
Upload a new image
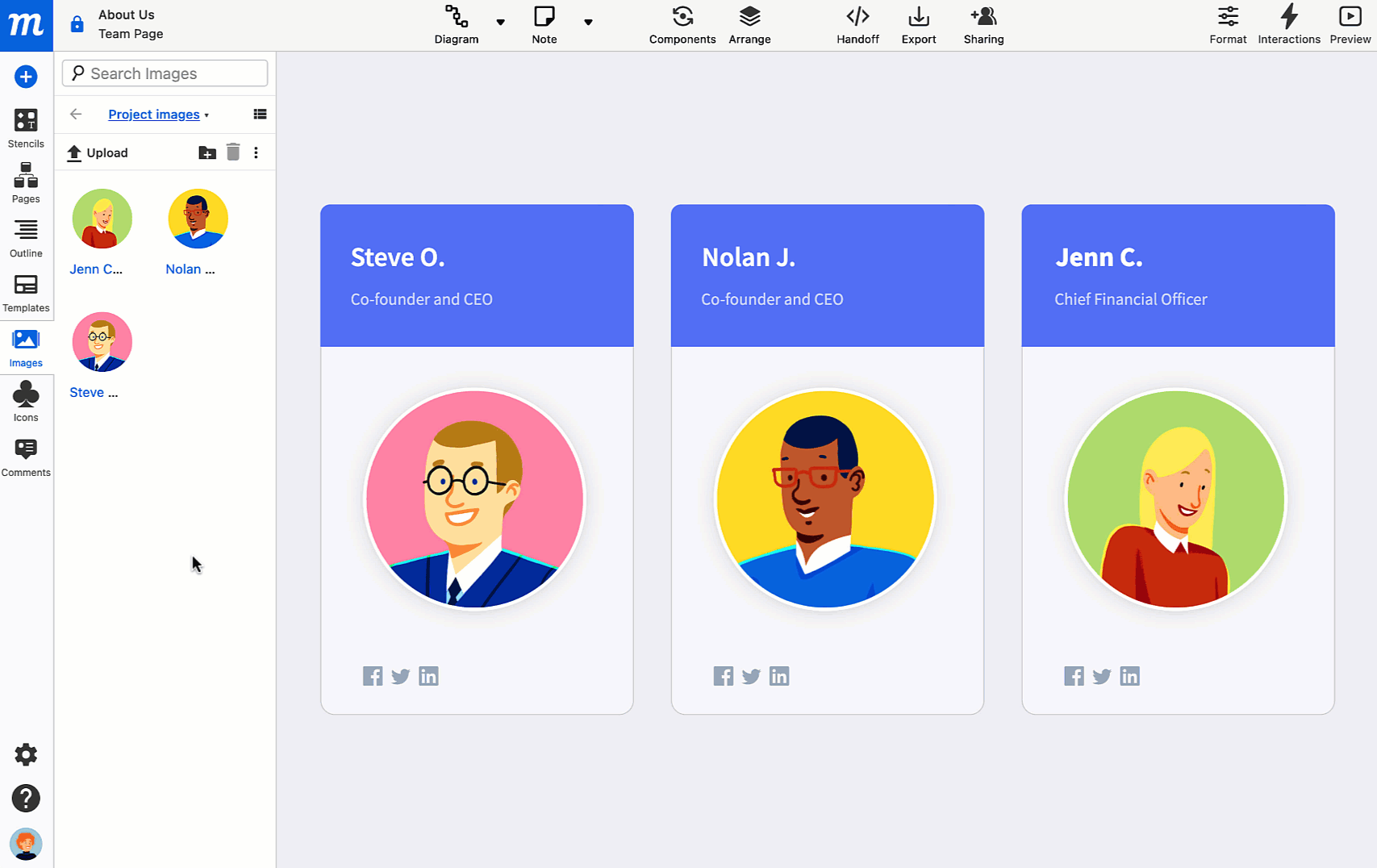97,152
